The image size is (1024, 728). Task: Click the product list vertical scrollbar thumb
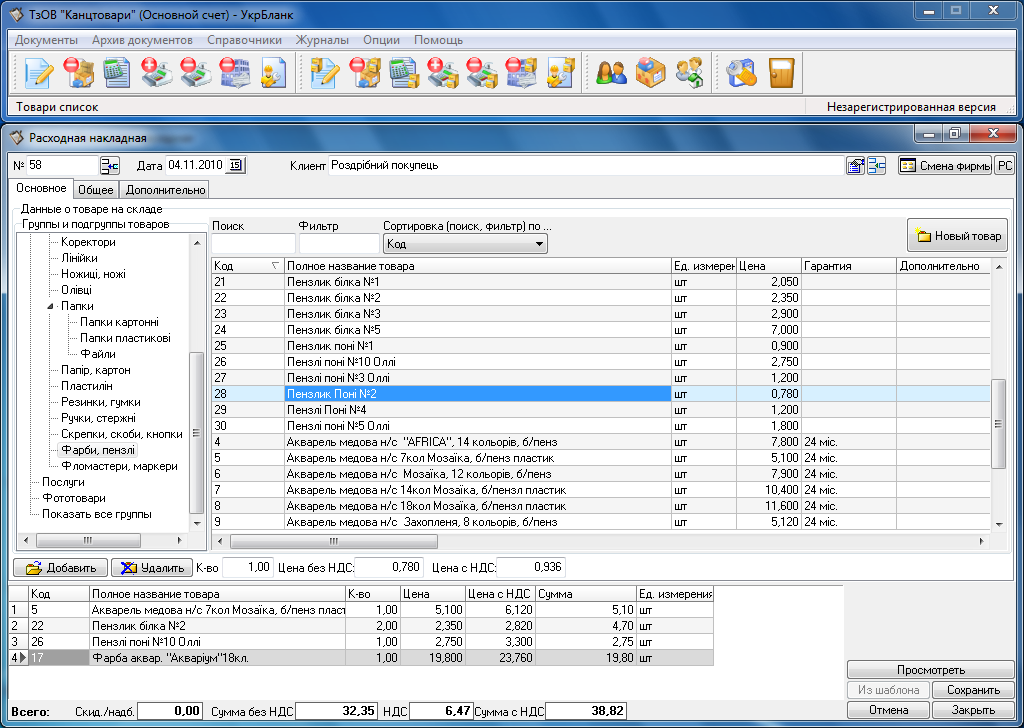pos(996,423)
